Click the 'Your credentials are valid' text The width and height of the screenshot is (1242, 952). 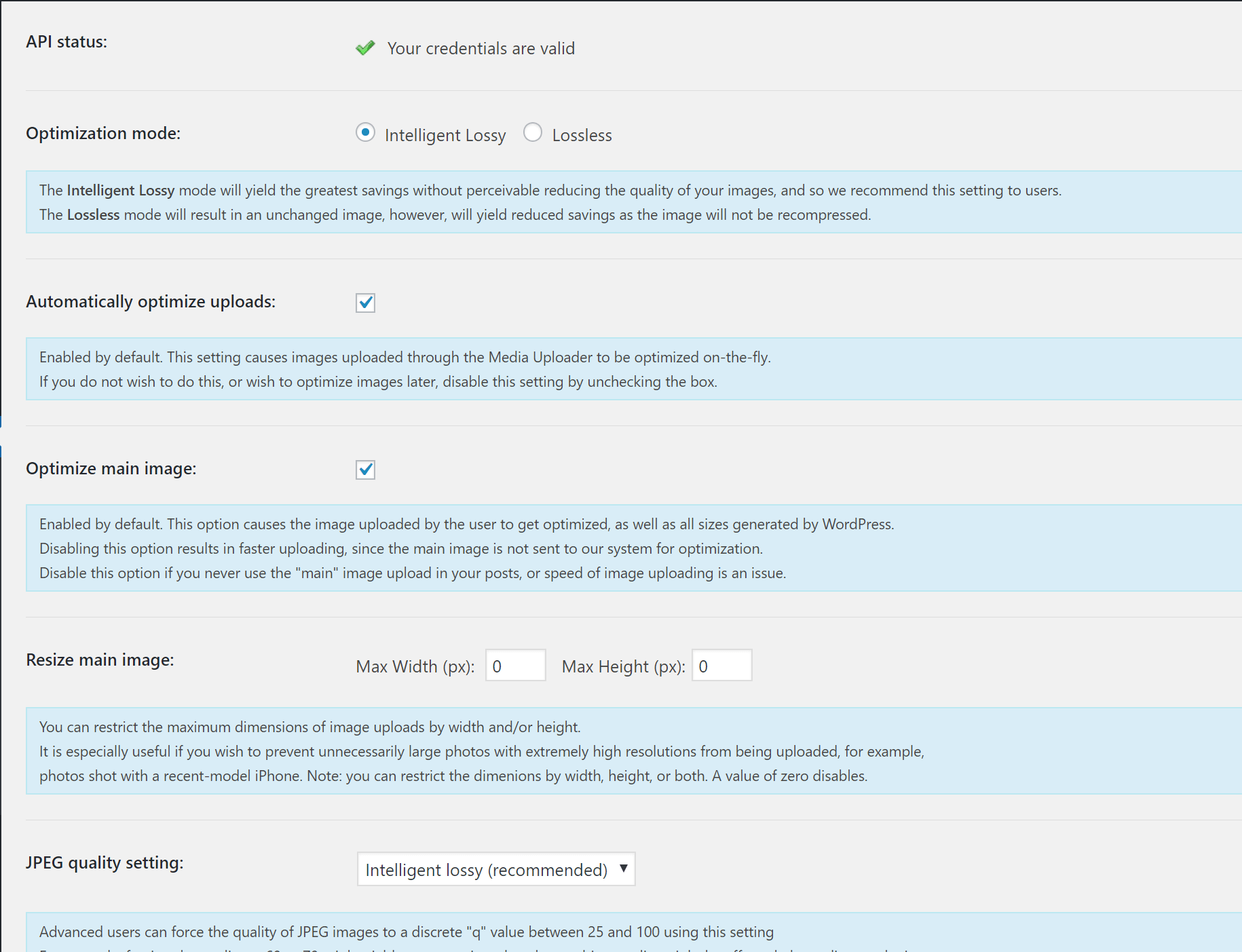(x=481, y=48)
